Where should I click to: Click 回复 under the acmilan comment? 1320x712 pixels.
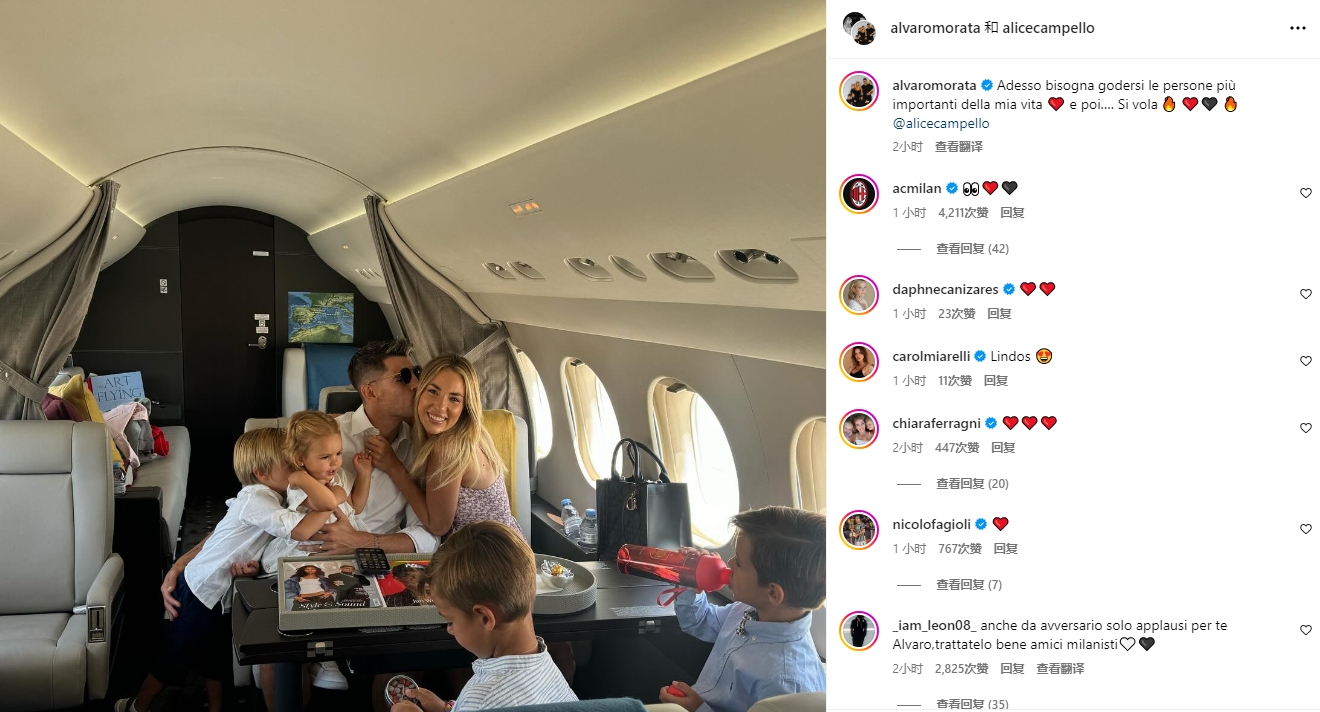(1012, 213)
